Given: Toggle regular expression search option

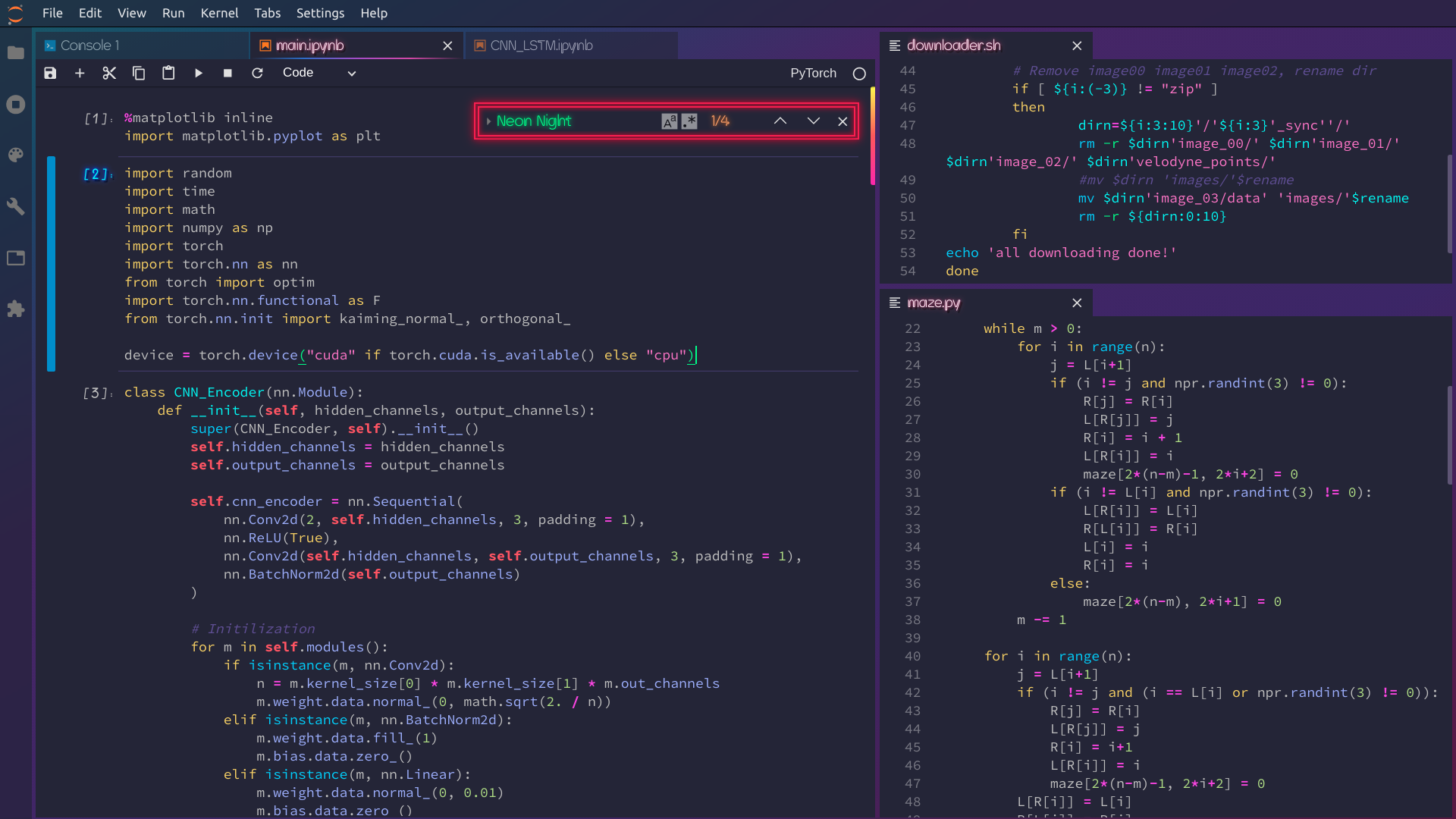Looking at the screenshot, I should pyautogui.click(x=689, y=121).
